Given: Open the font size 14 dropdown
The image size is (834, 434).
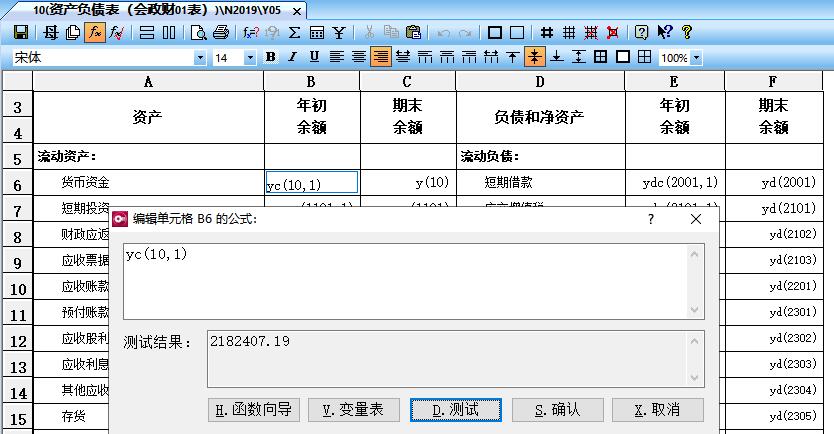Looking at the screenshot, I should tap(250, 58).
